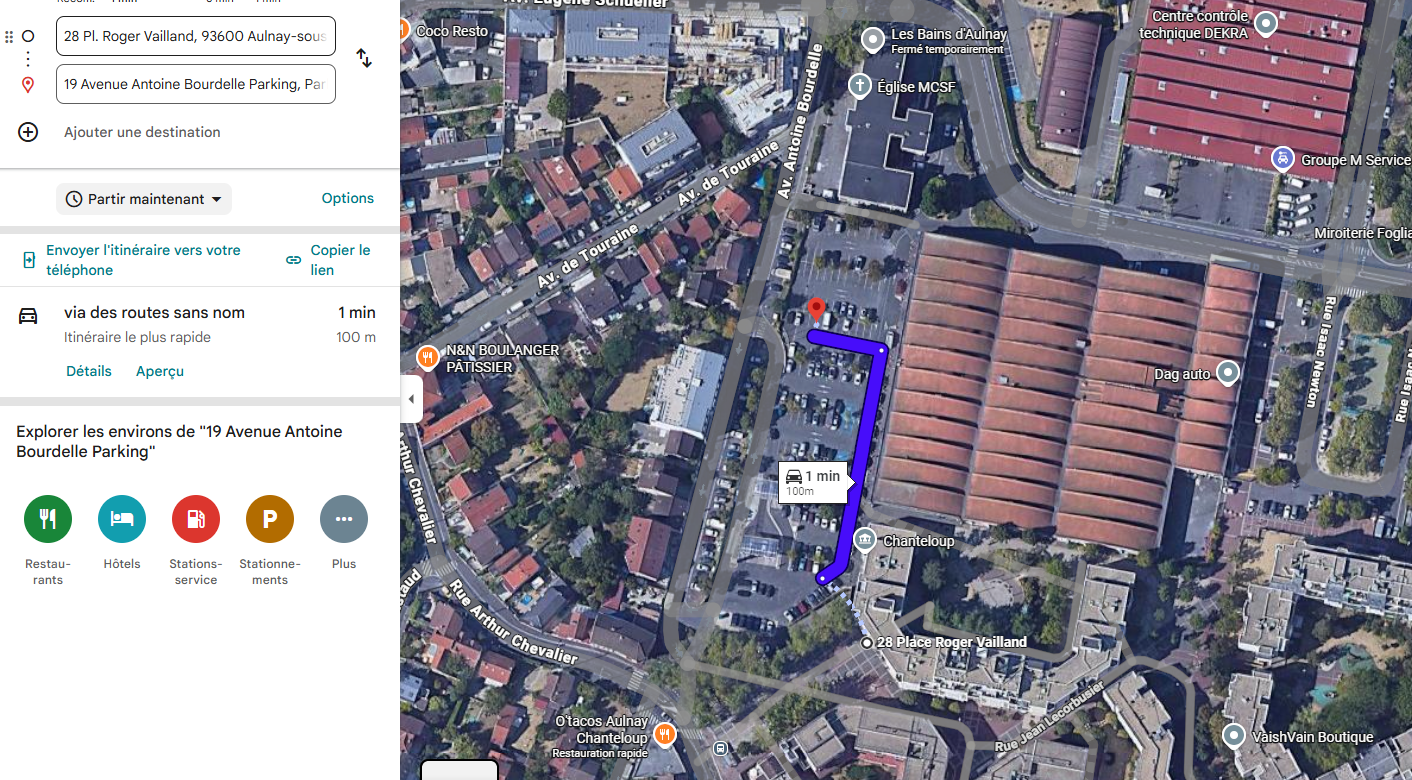Click bus stop icon near Rue Jean Lecorbusier
The image size is (1412, 780).
[x=720, y=748]
